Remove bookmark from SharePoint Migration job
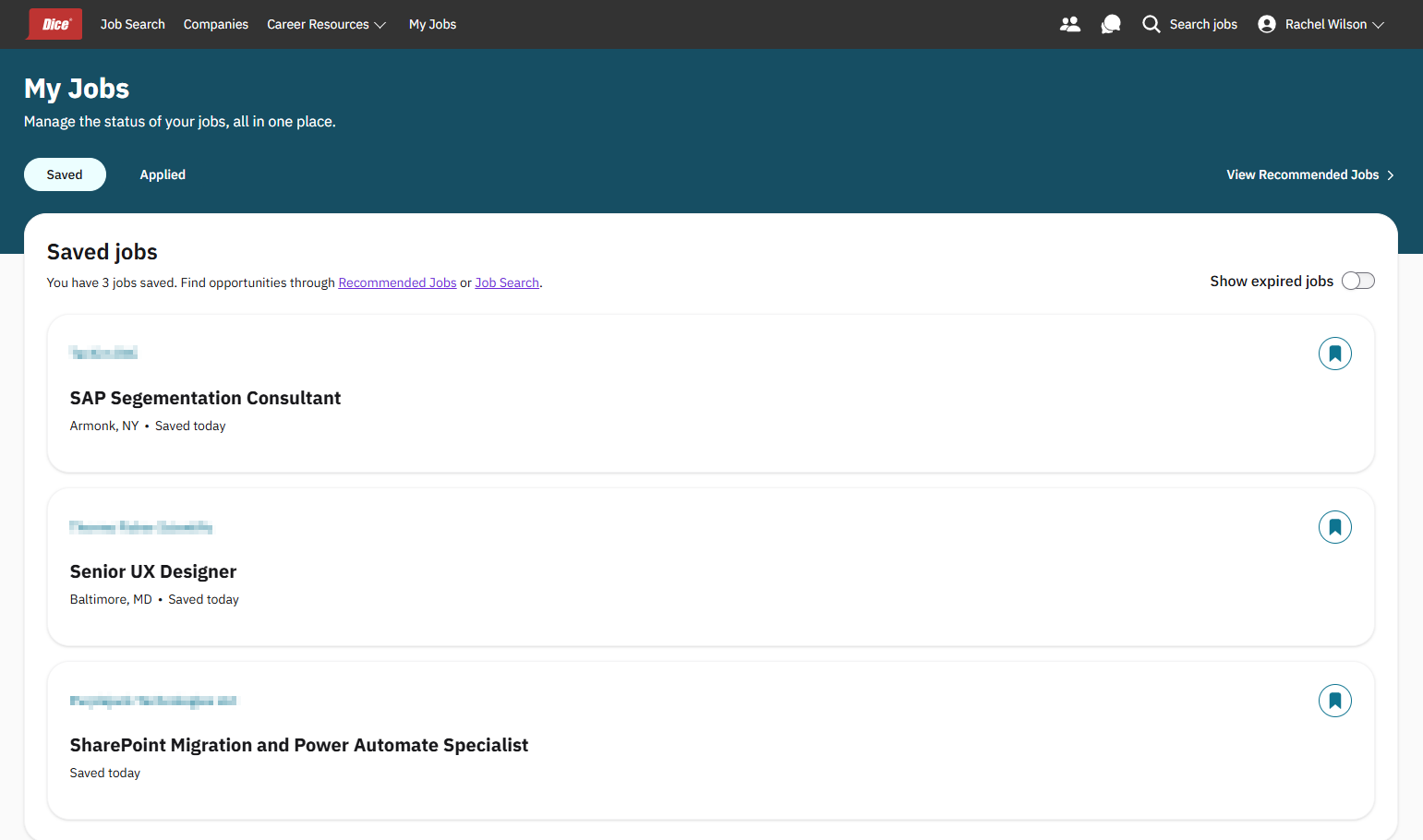The image size is (1423, 840). click(x=1334, y=701)
